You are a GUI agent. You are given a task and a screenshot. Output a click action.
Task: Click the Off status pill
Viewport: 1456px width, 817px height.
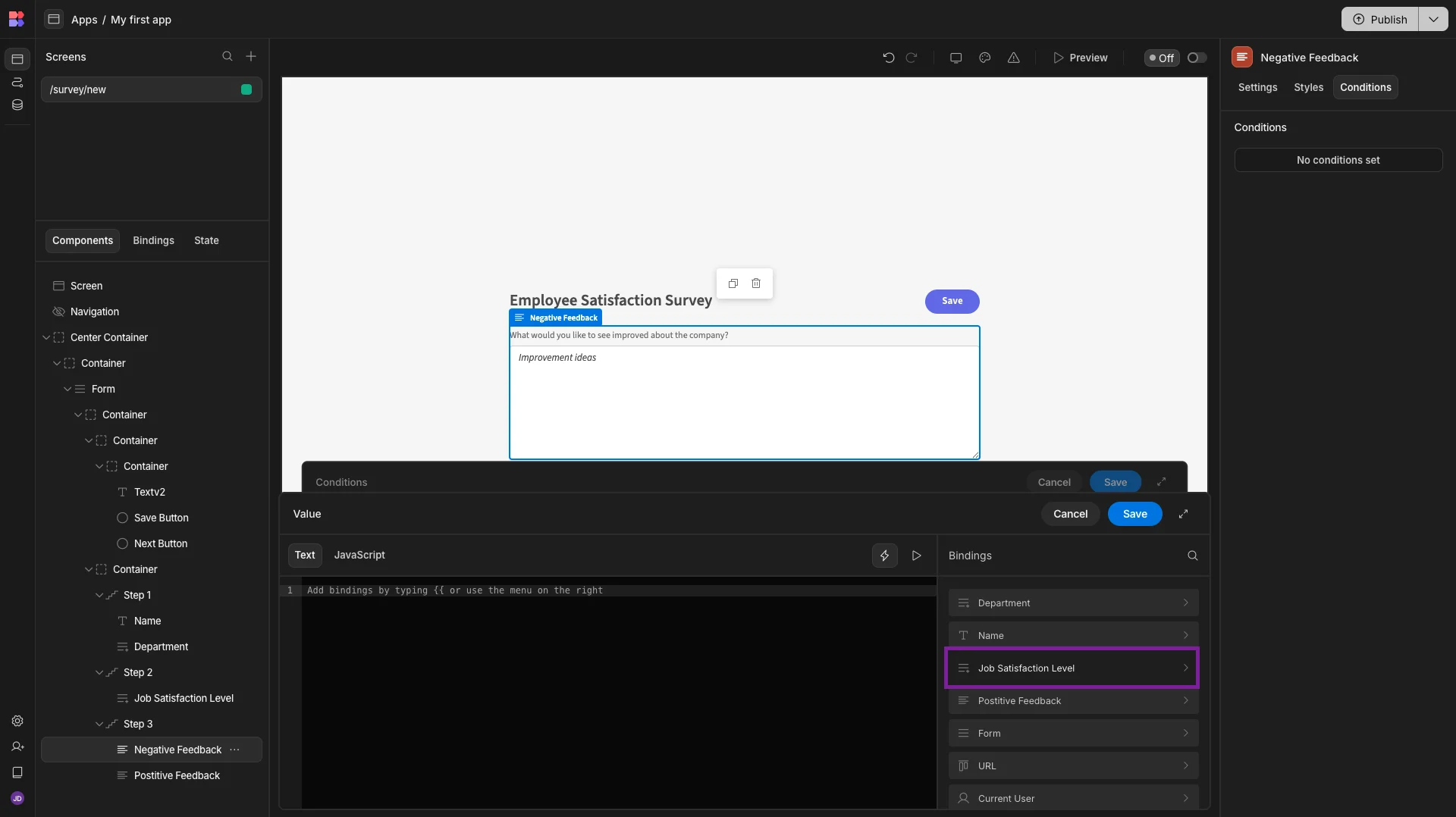pyautogui.click(x=1162, y=58)
